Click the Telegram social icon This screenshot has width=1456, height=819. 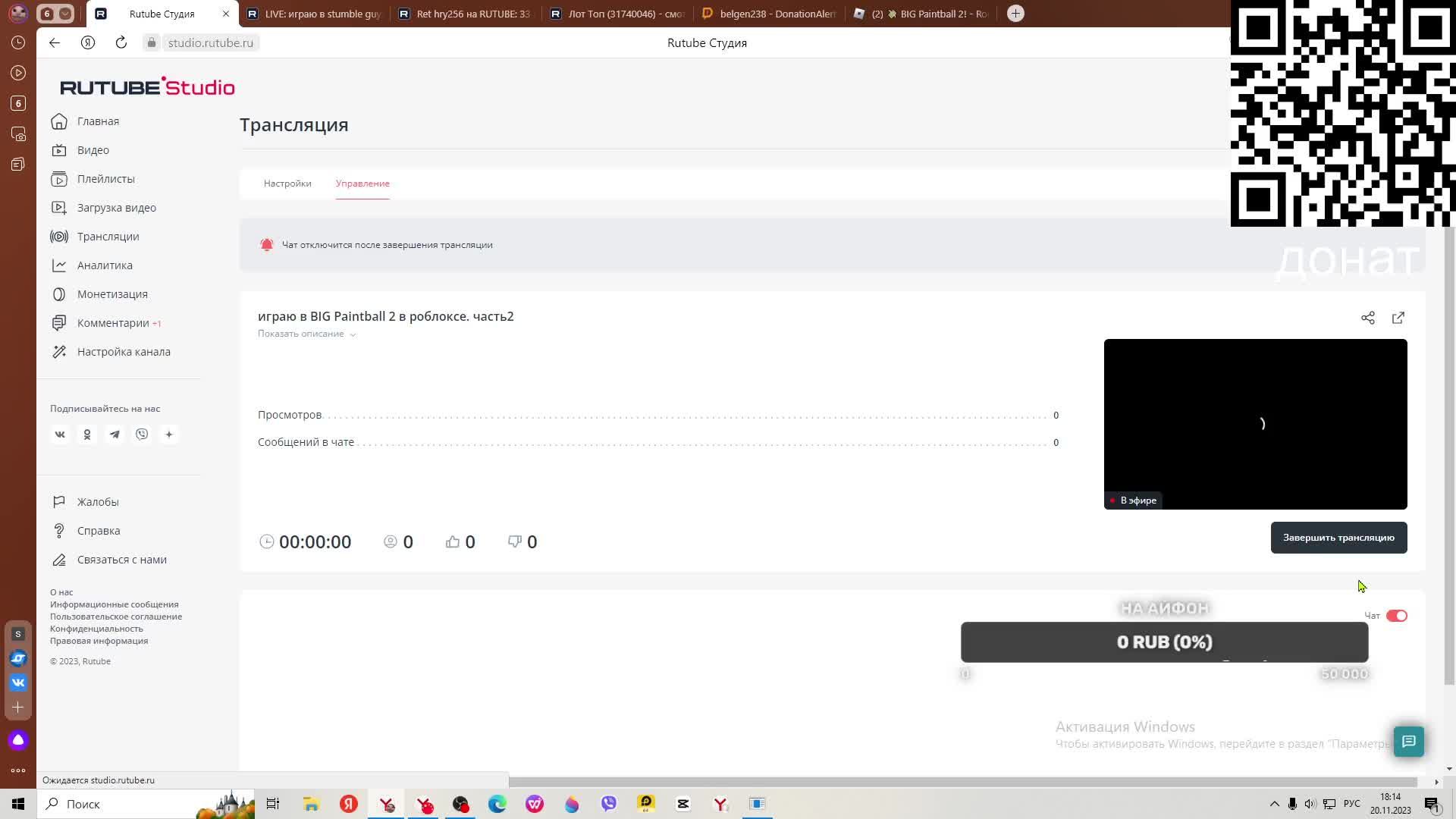[x=115, y=435]
